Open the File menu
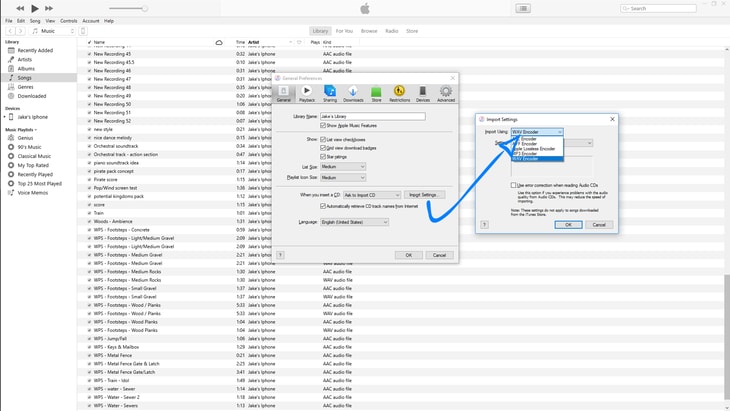 (9, 21)
